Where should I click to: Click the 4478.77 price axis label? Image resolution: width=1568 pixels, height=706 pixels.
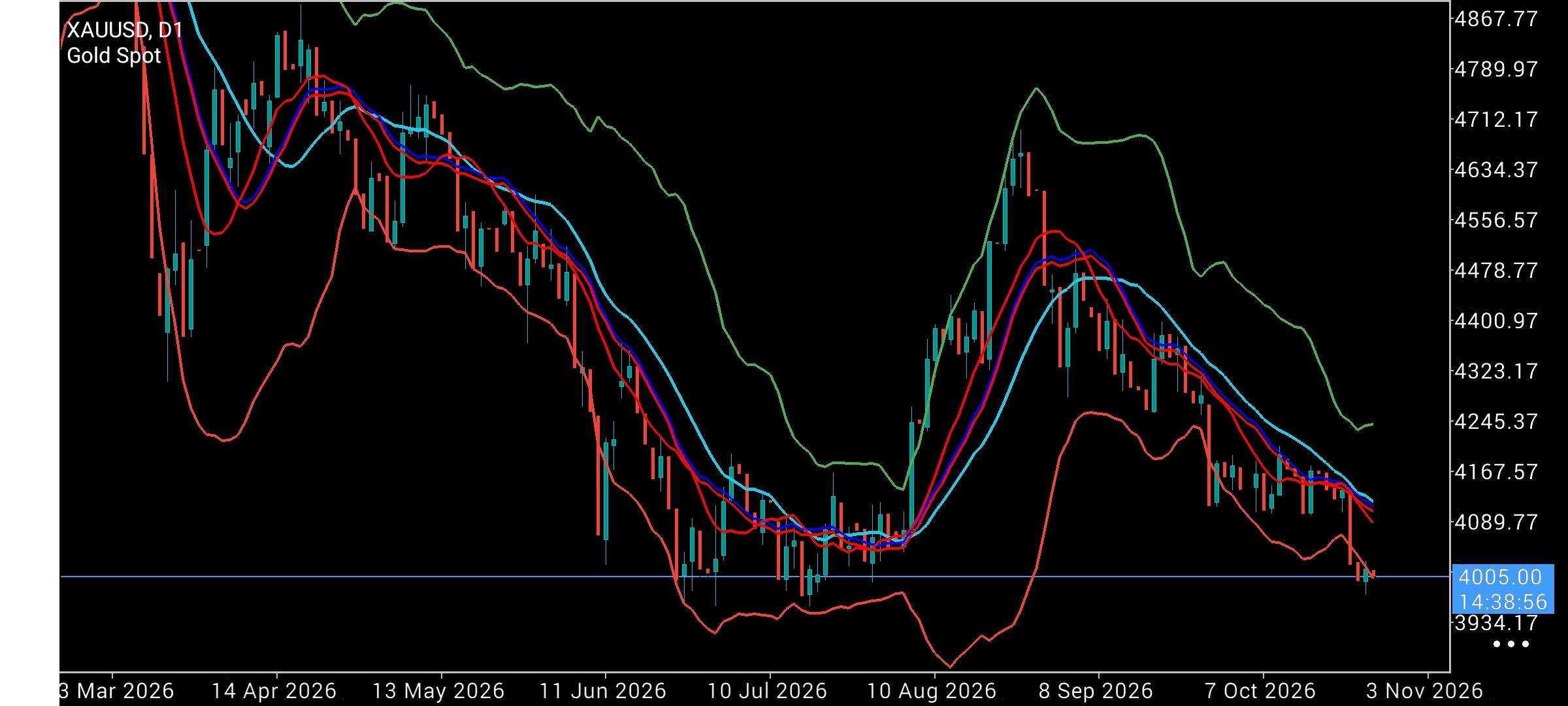click(x=1495, y=271)
